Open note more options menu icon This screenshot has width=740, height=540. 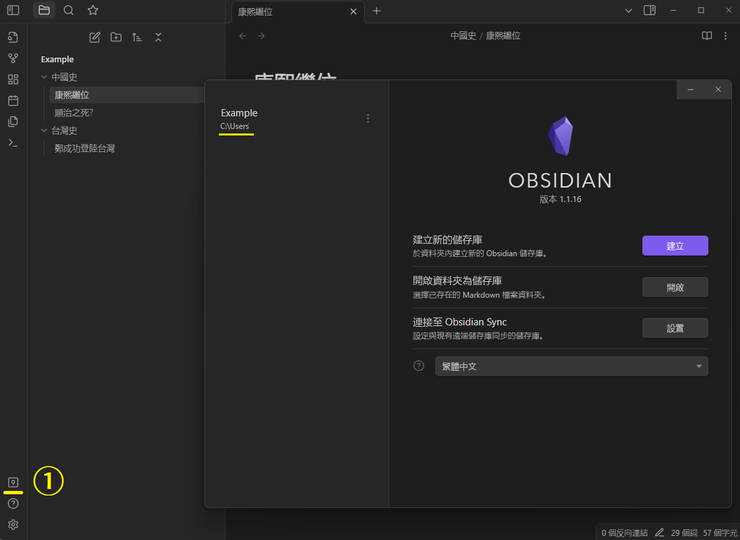(x=725, y=36)
